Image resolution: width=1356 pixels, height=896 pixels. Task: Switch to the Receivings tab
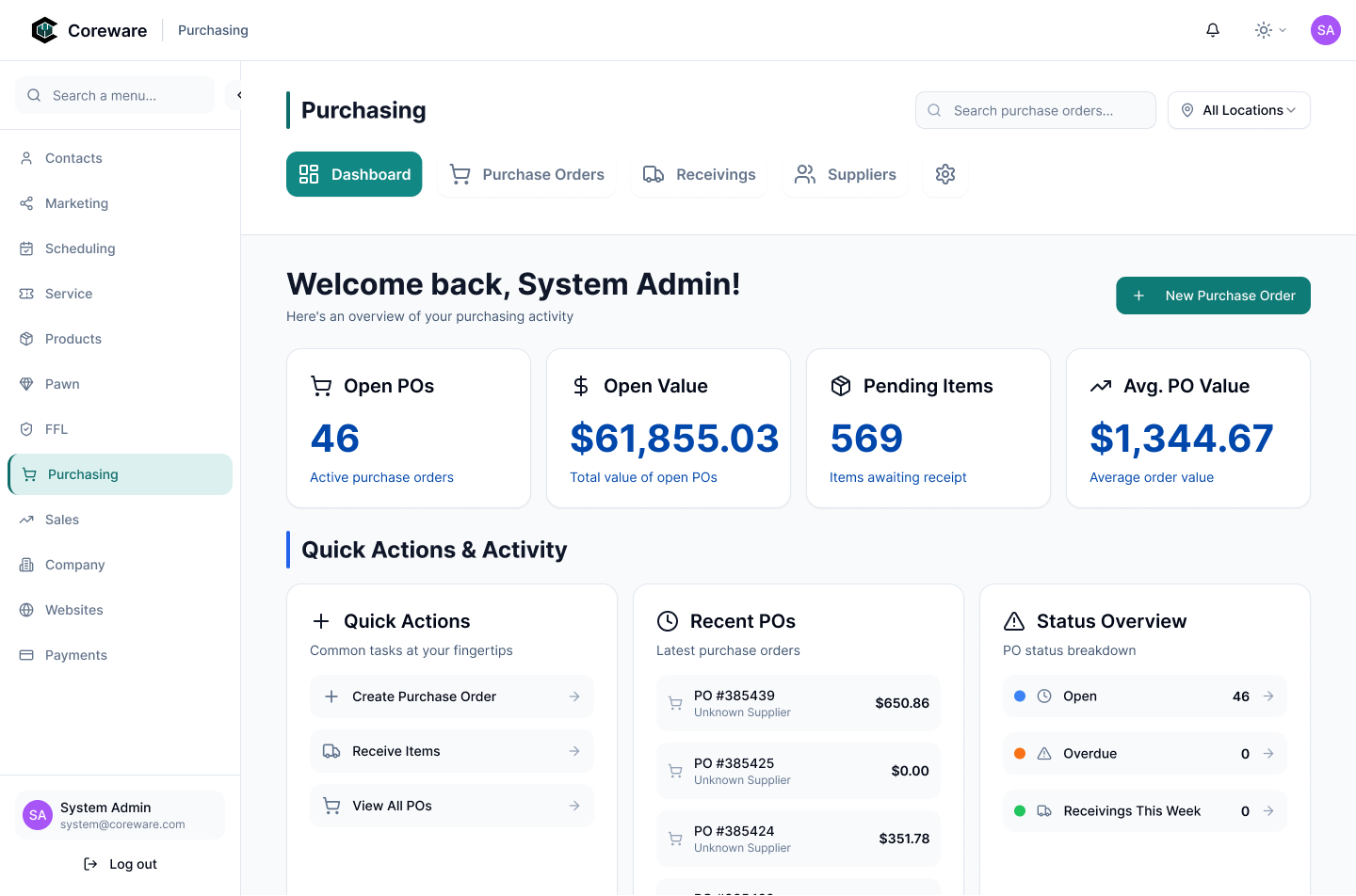700,174
